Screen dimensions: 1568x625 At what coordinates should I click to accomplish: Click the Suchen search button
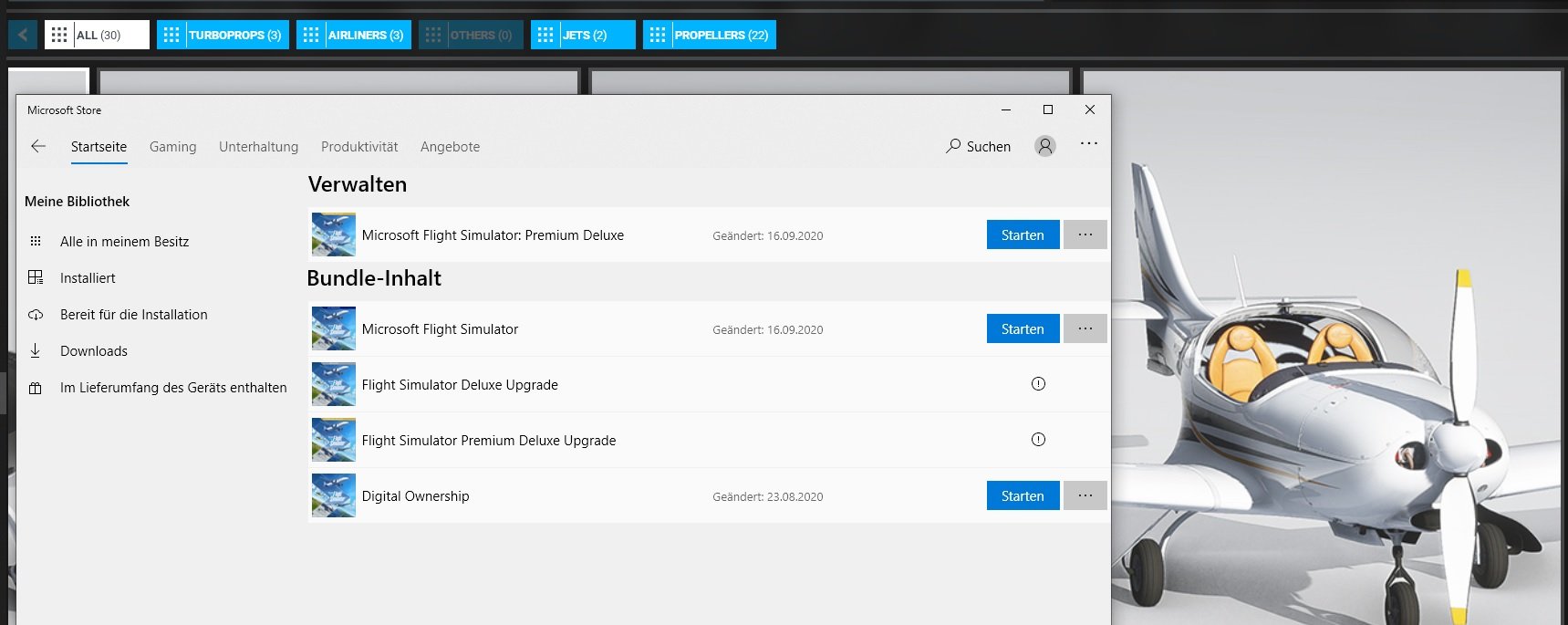[979, 146]
